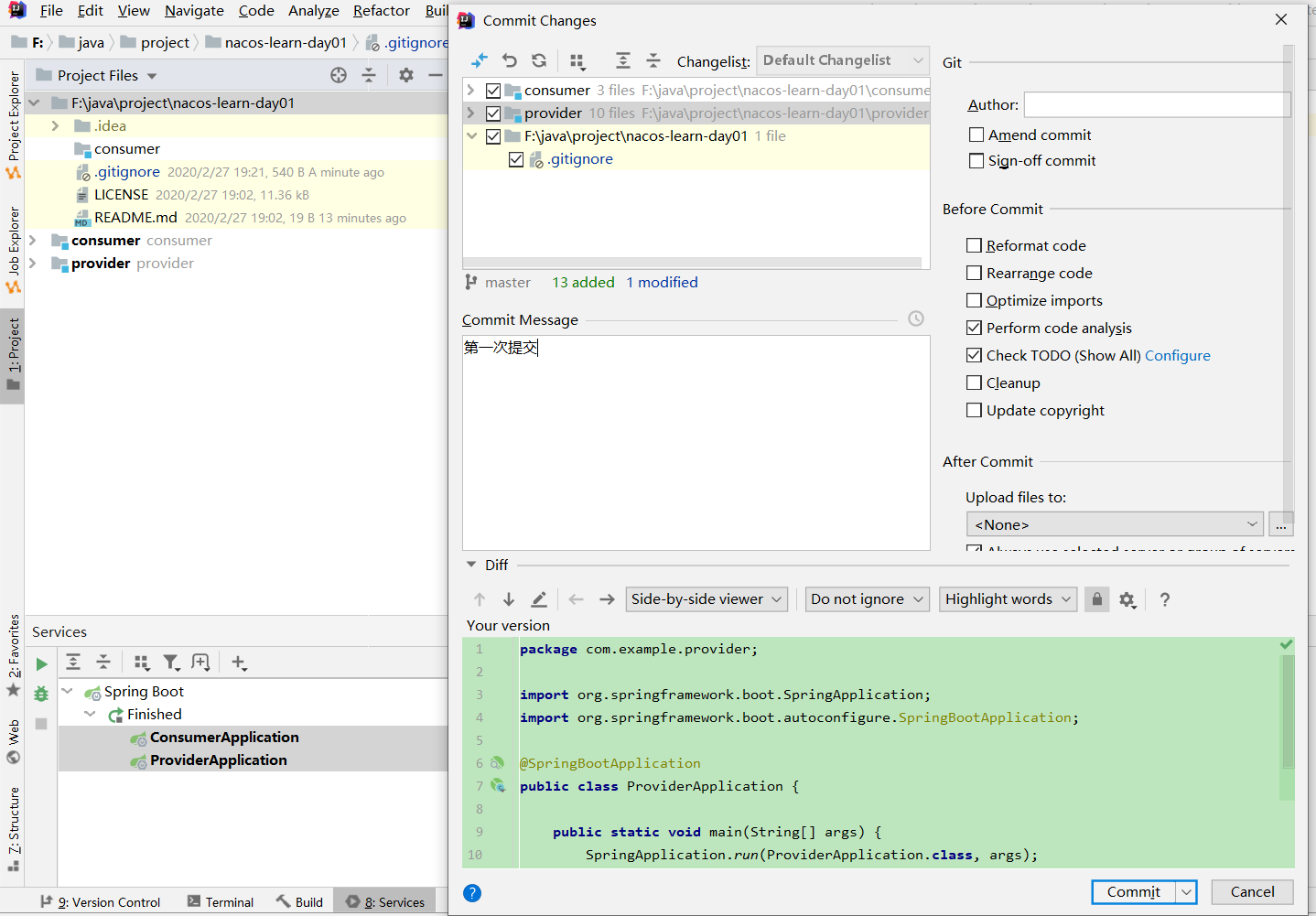Open Diff help question mark icon

[1165, 599]
